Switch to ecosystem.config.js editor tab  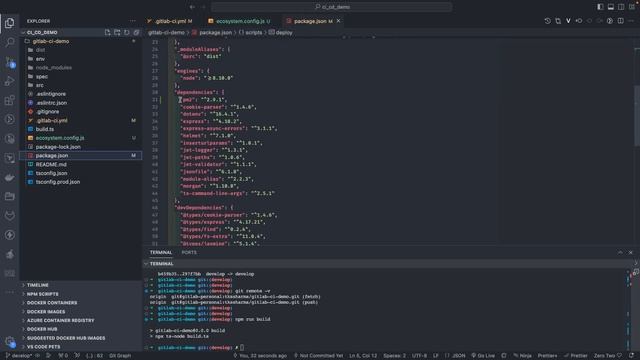point(239,21)
